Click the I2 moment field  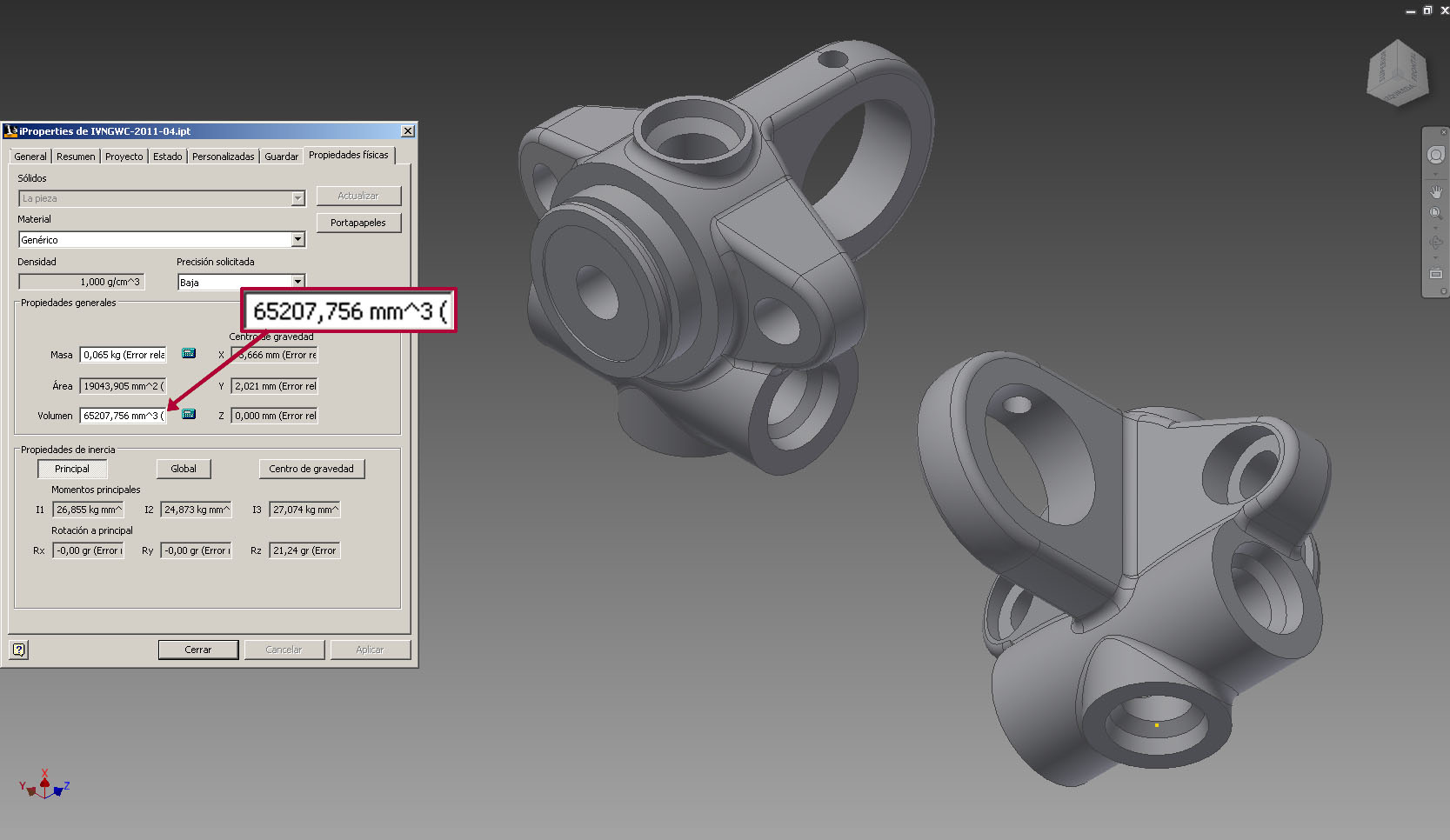(197, 510)
